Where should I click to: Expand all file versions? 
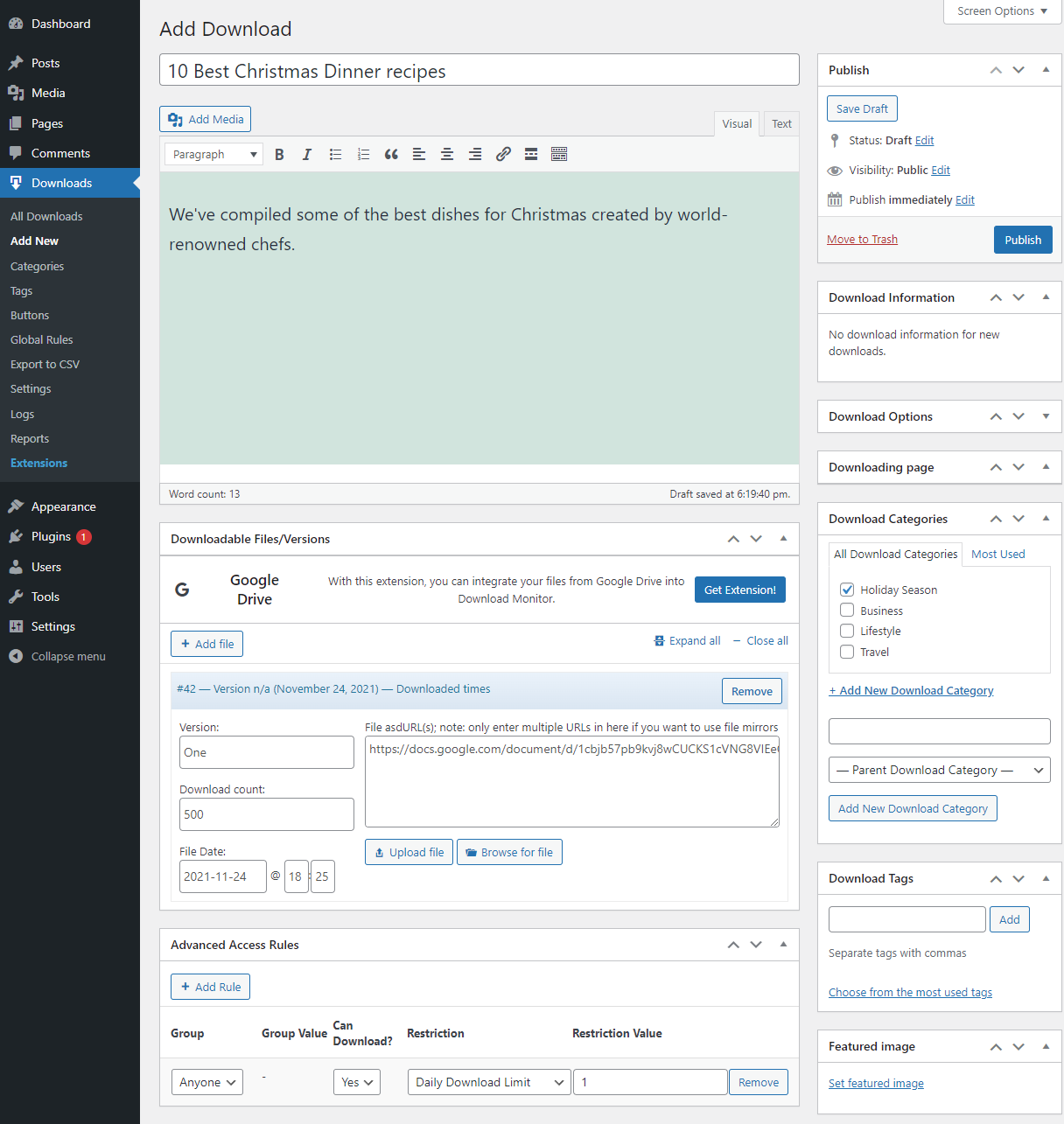click(x=688, y=640)
